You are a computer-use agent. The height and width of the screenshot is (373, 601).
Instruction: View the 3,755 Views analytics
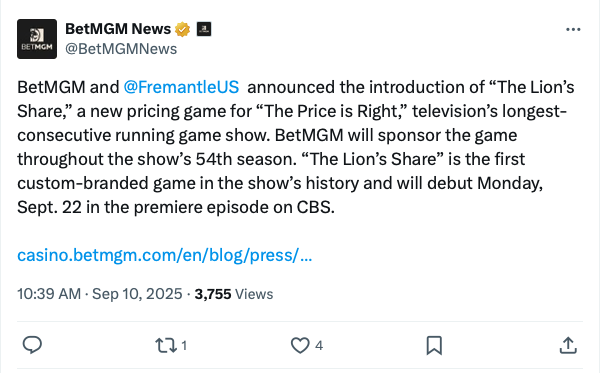pos(234,294)
